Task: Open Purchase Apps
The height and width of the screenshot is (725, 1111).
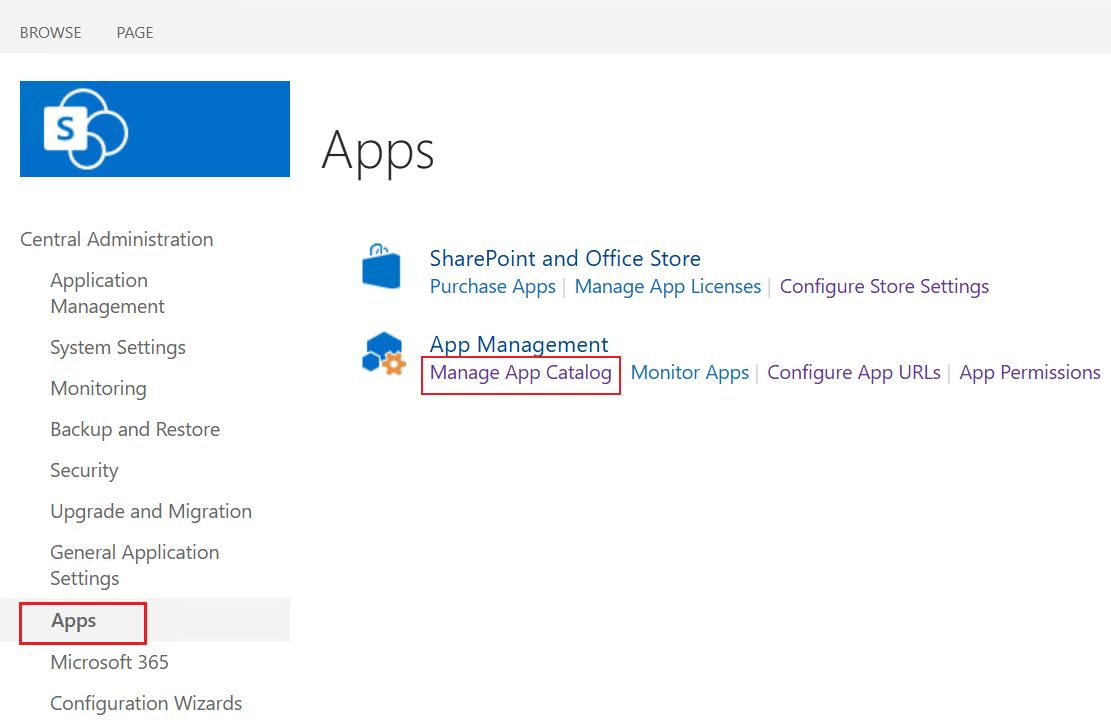Action: click(492, 286)
